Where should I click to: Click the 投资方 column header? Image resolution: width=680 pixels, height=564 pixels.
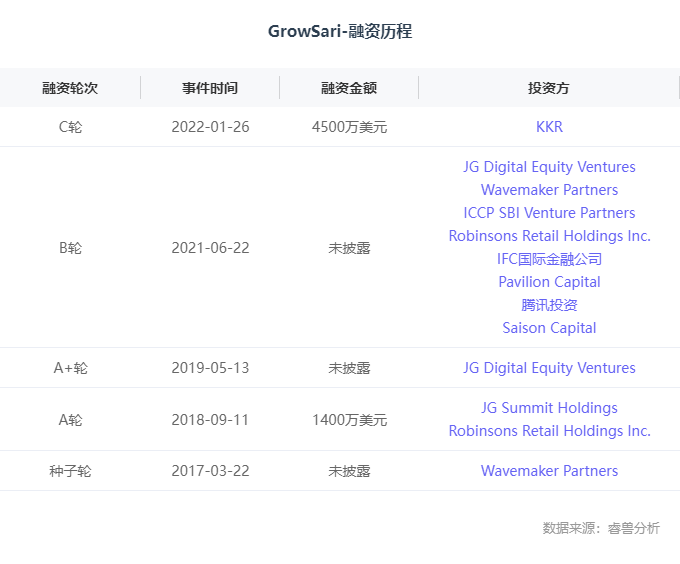[549, 88]
